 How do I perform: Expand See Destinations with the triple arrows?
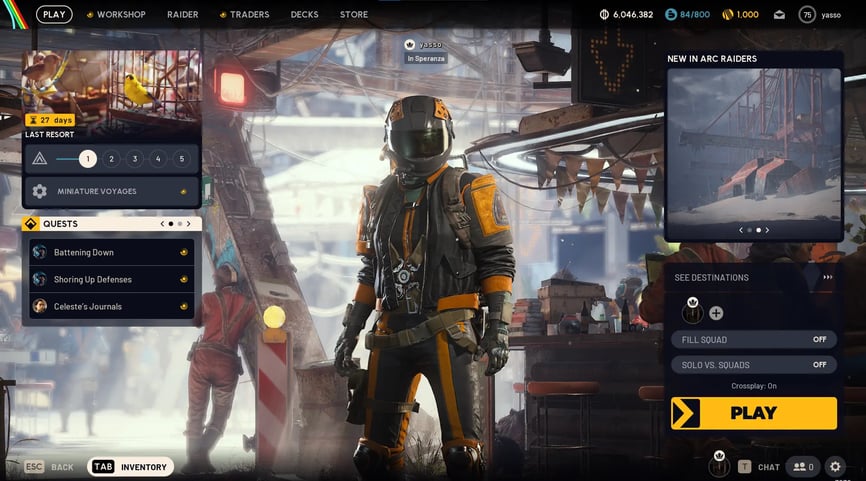827,278
